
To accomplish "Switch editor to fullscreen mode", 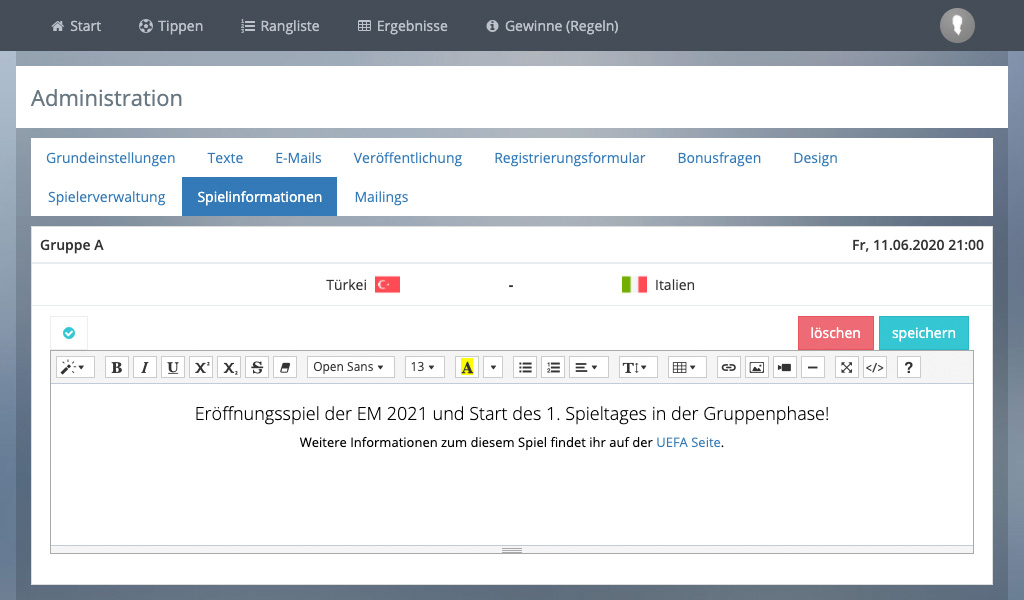I will [847, 367].
